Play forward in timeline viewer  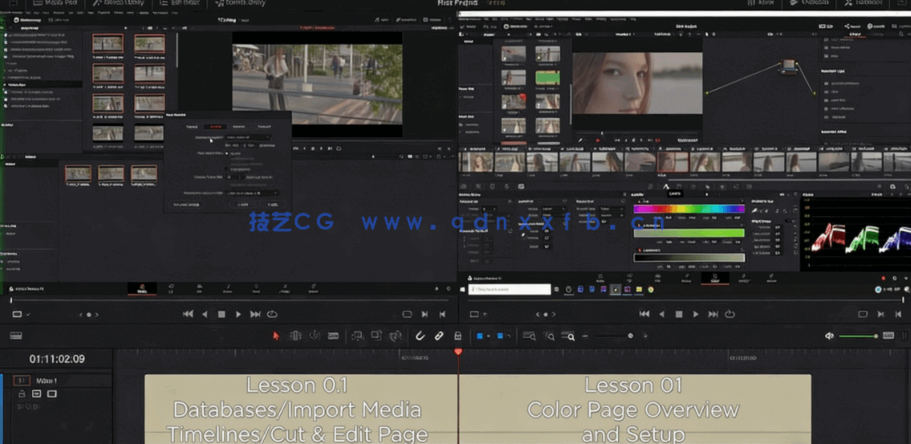[x=695, y=314]
